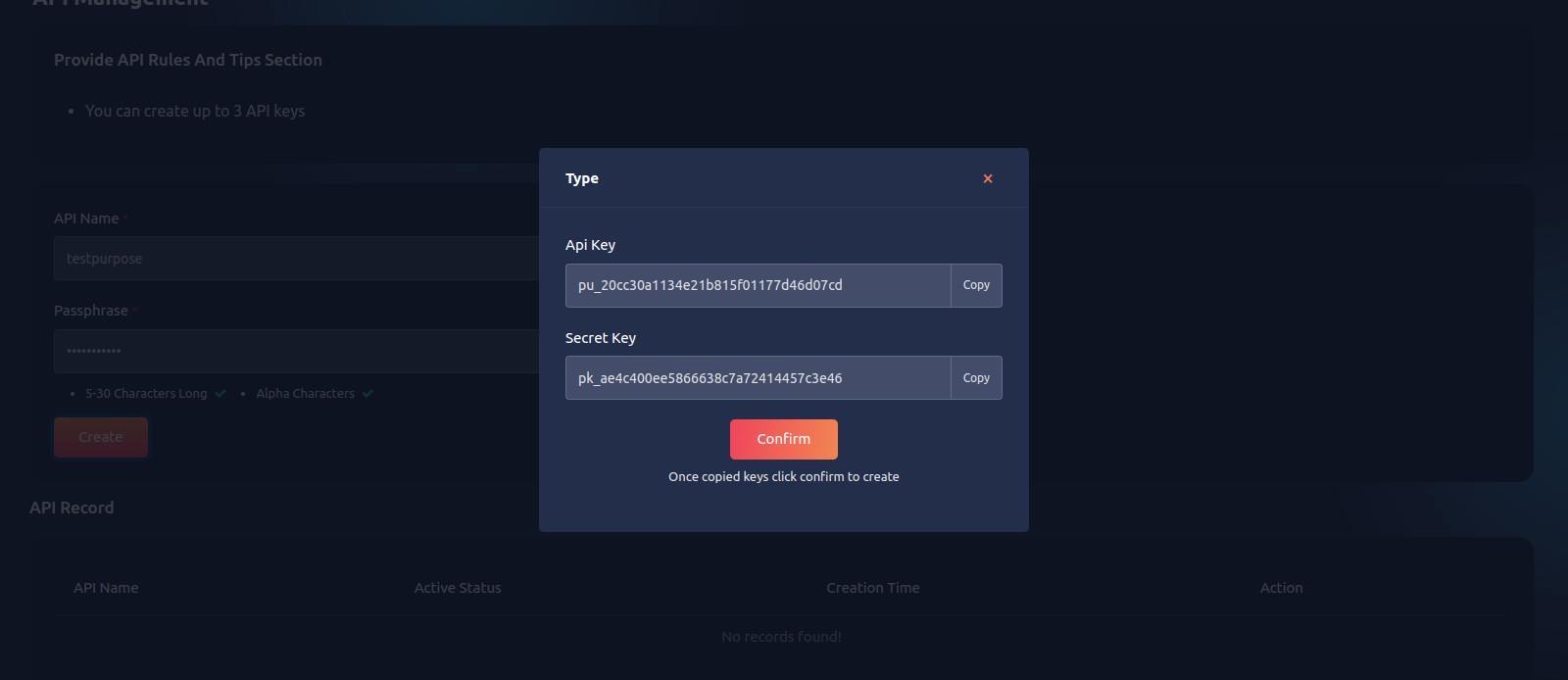Click checkmark beside 5-30 Characters Long
Viewport: 1568px width, 680px height.
click(x=220, y=394)
